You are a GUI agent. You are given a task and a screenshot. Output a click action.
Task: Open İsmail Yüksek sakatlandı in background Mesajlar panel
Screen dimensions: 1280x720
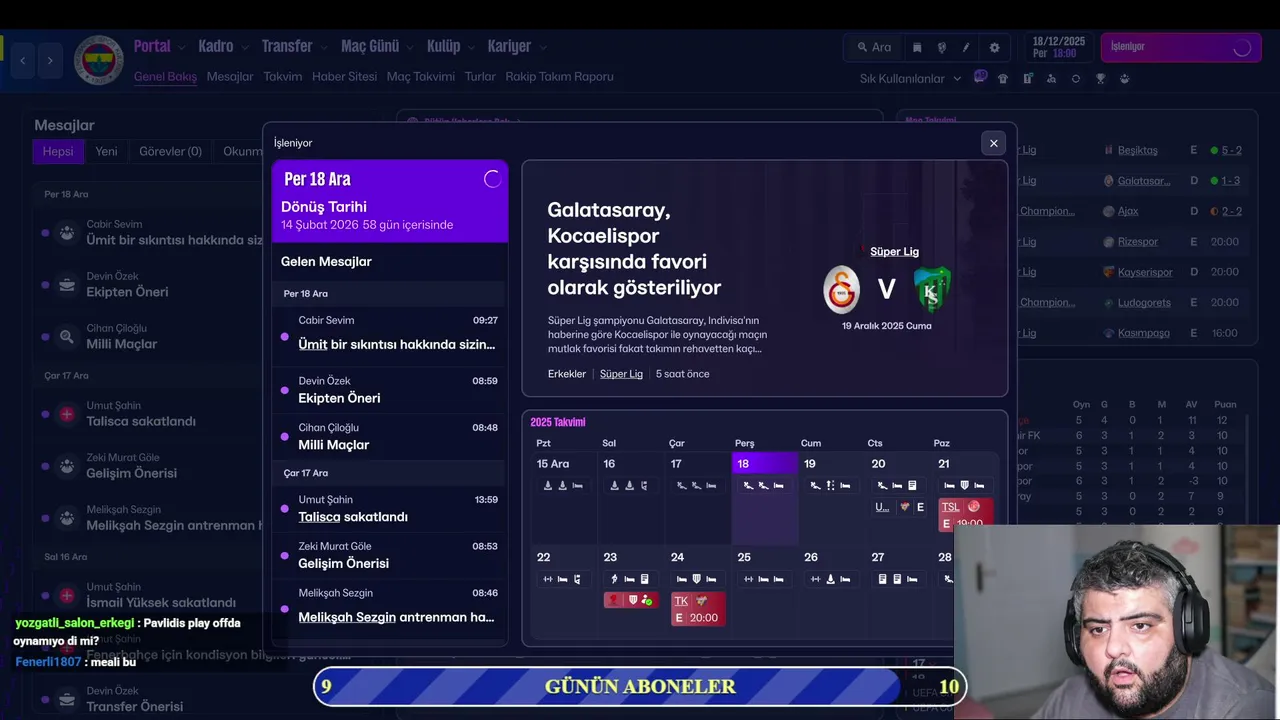pyautogui.click(x=161, y=603)
